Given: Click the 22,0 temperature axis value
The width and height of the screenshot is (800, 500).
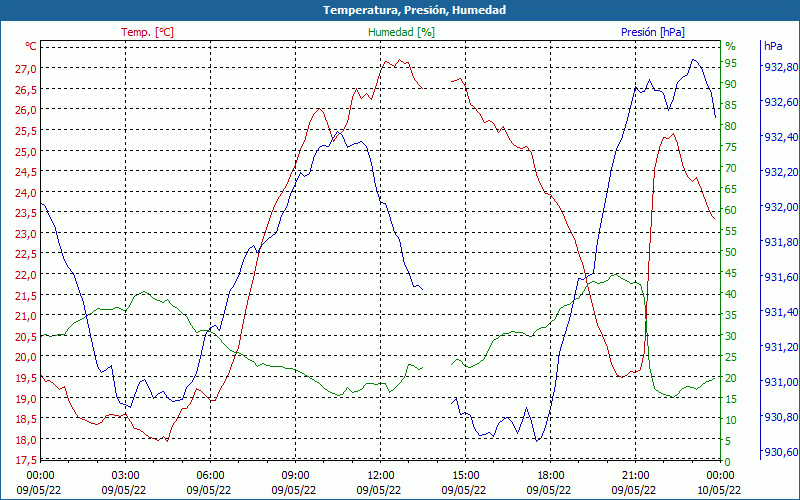Looking at the screenshot, I should coord(25,274).
